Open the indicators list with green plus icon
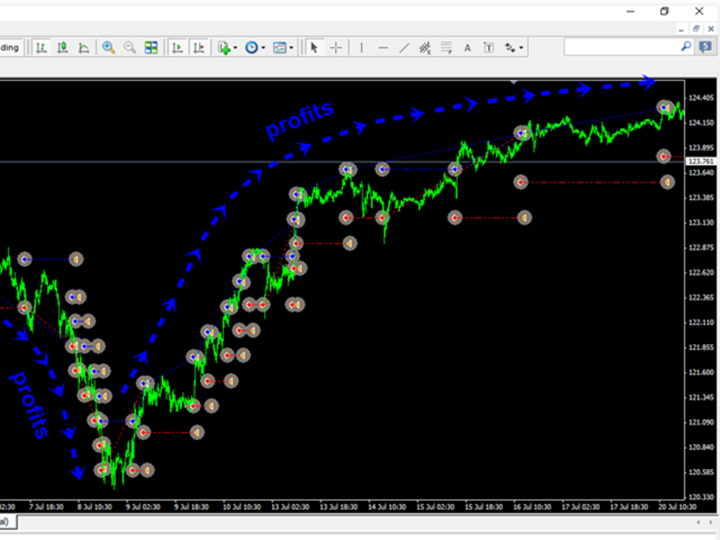Image resolution: width=720 pixels, height=540 pixels. (224, 47)
